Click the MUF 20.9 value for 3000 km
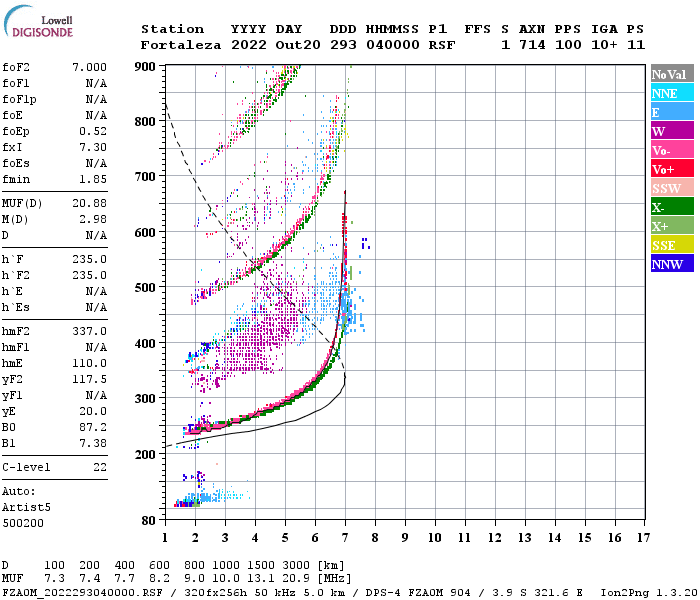700x600 pixels. point(296,579)
